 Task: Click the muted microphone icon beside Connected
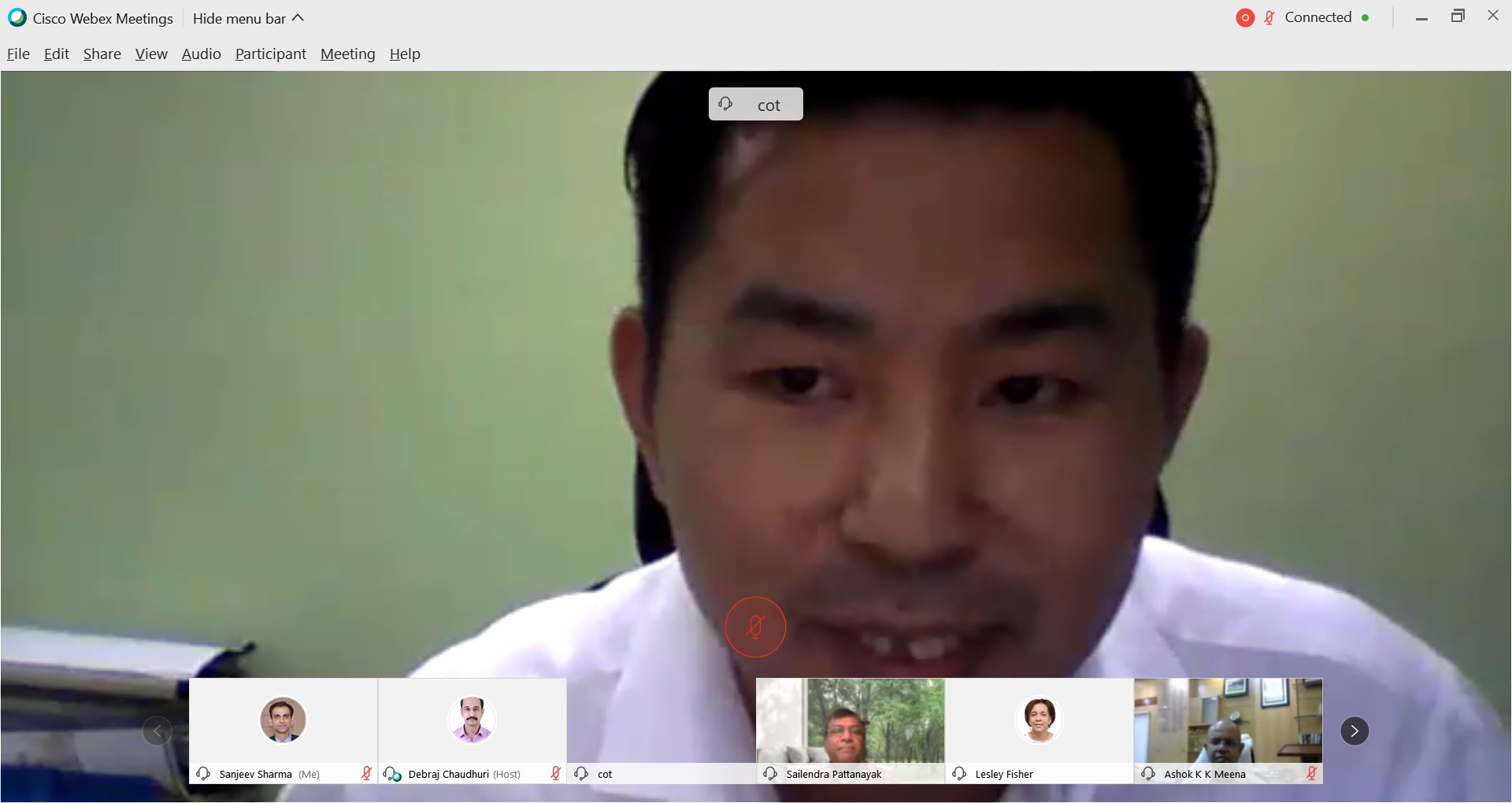point(1269,17)
